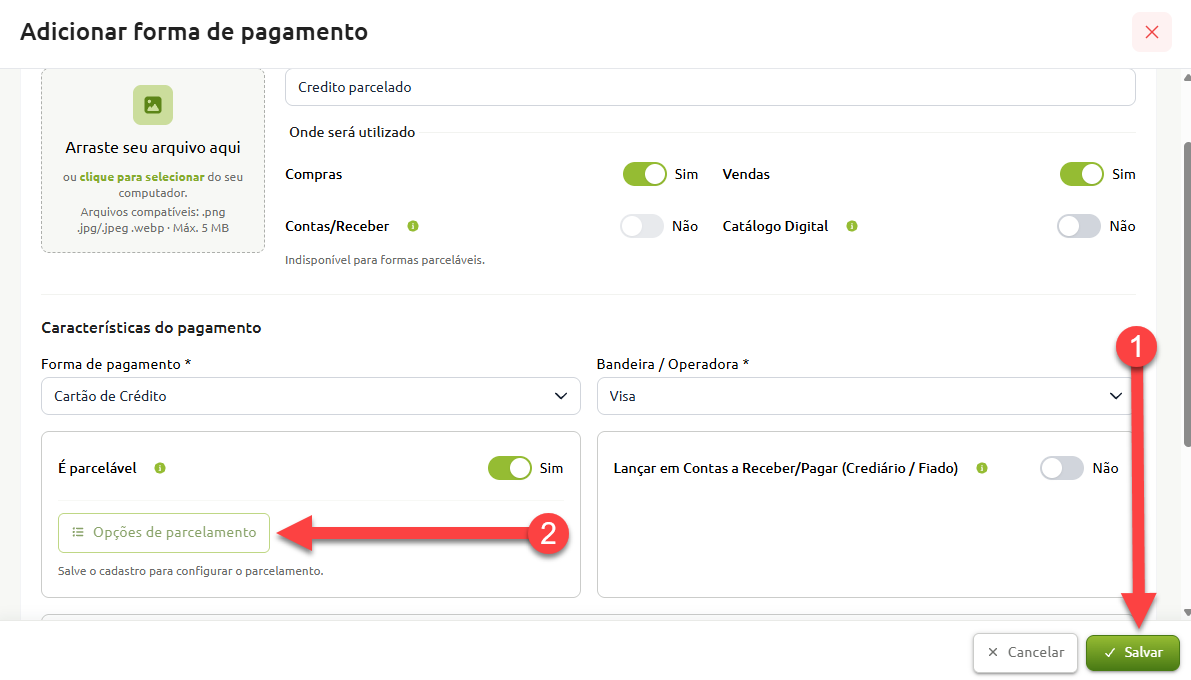Click info icon beside Crediário / Fiado
Screen dimensions: 1191x680
point(982,468)
